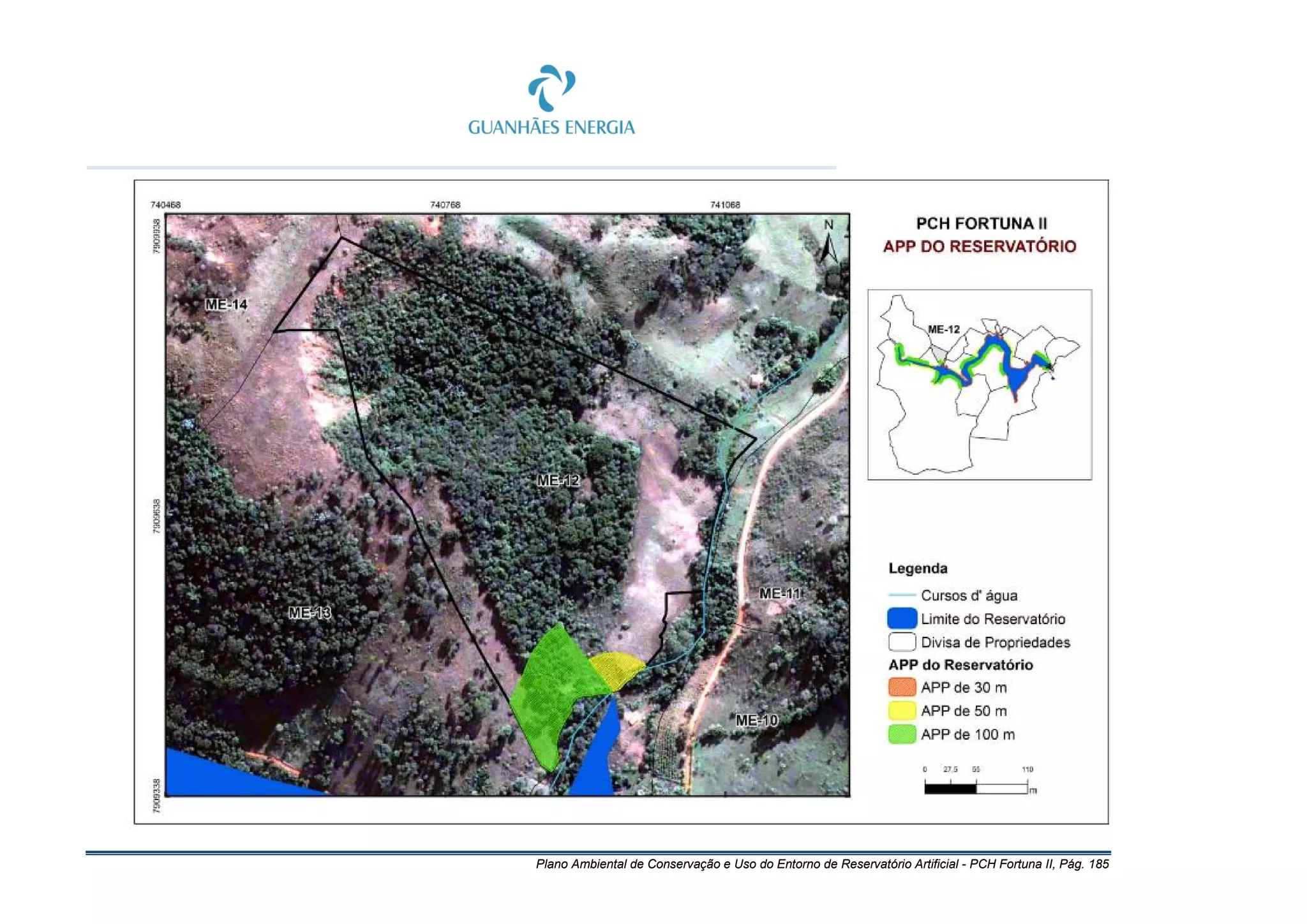
Task: Select the blue Limite do Reservatório swatch
Action: (x=902, y=618)
